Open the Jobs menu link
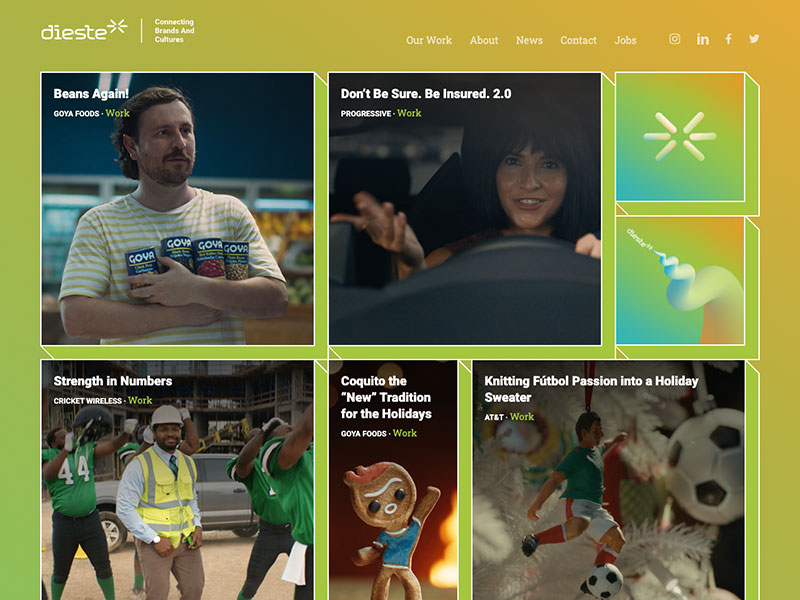800x600 pixels. click(x=625, y=40)
